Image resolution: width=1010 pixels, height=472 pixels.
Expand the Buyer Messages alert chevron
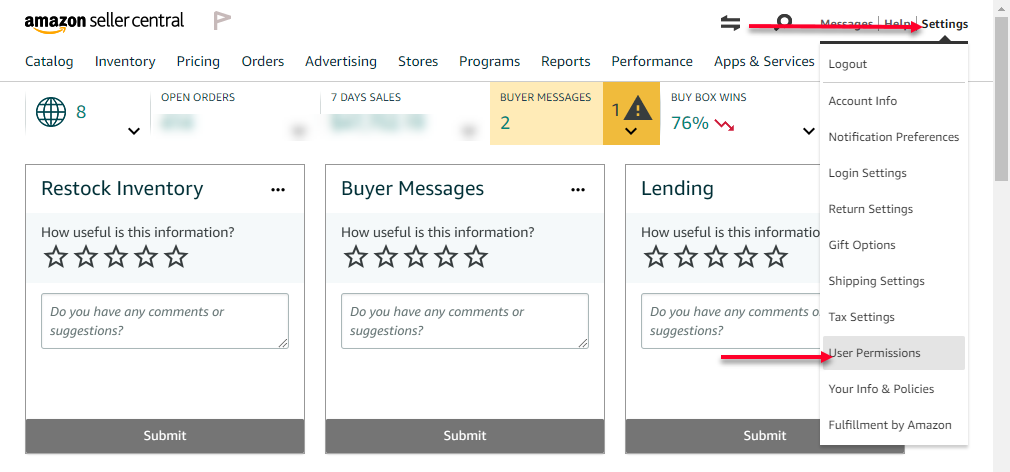pos(631,131)
